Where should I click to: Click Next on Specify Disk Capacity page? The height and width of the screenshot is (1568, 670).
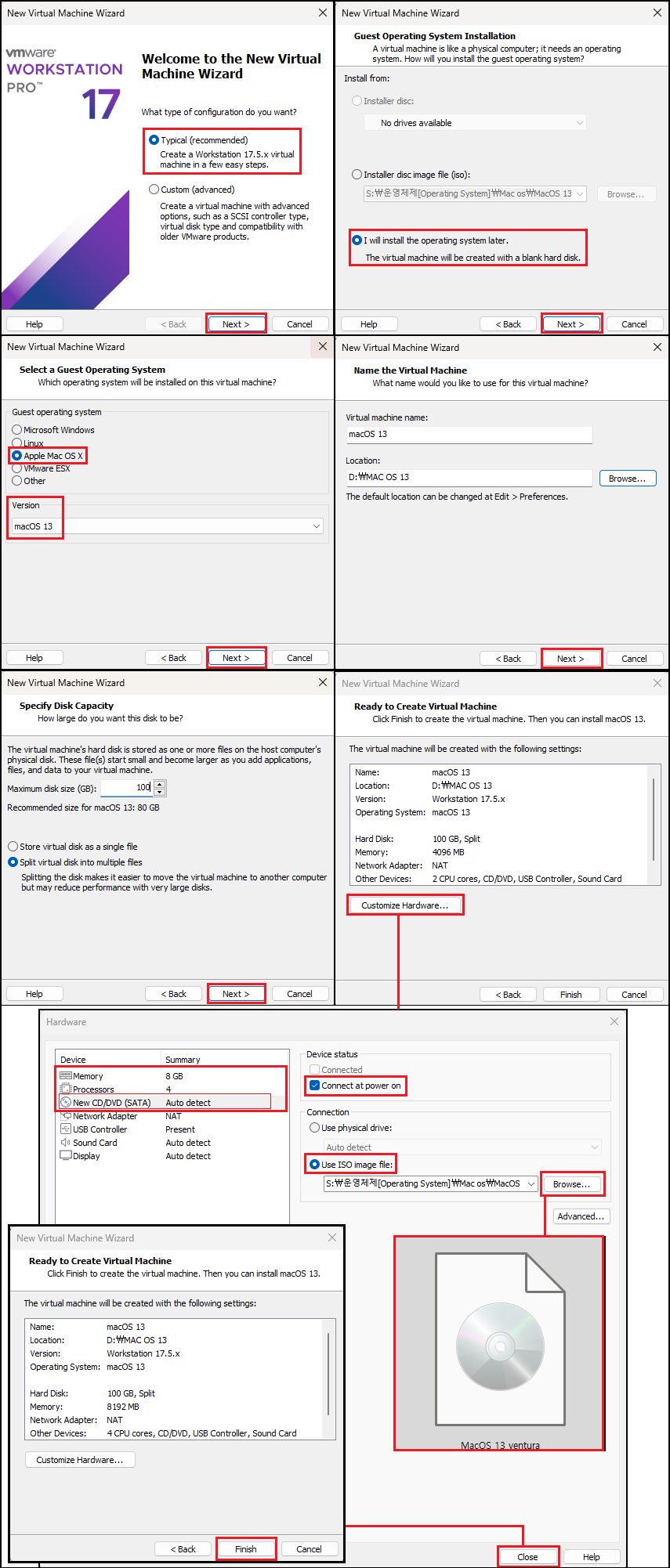tap(236, 994)
